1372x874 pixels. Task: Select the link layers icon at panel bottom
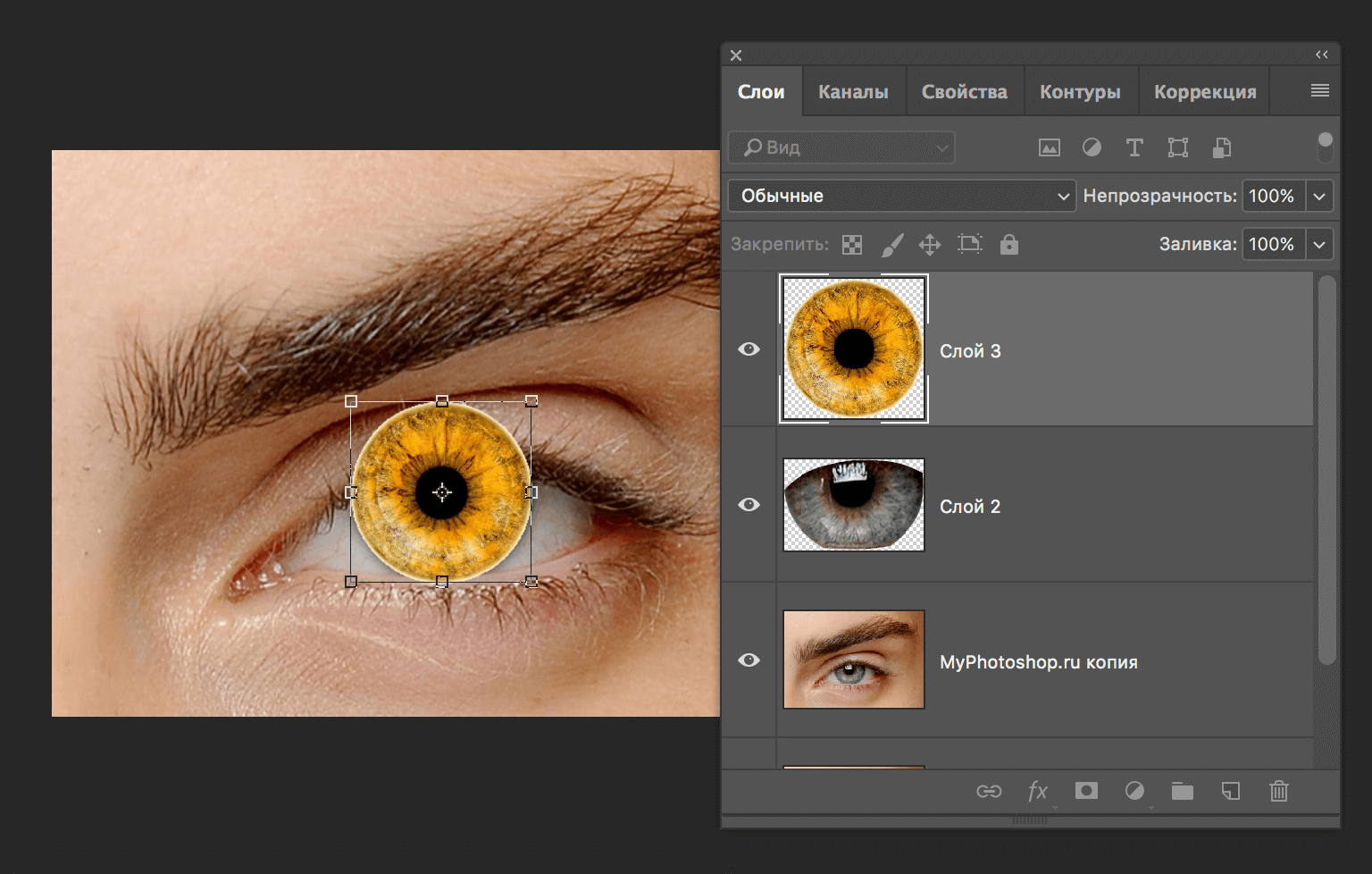pyautogui.click(x=988, y=791)
